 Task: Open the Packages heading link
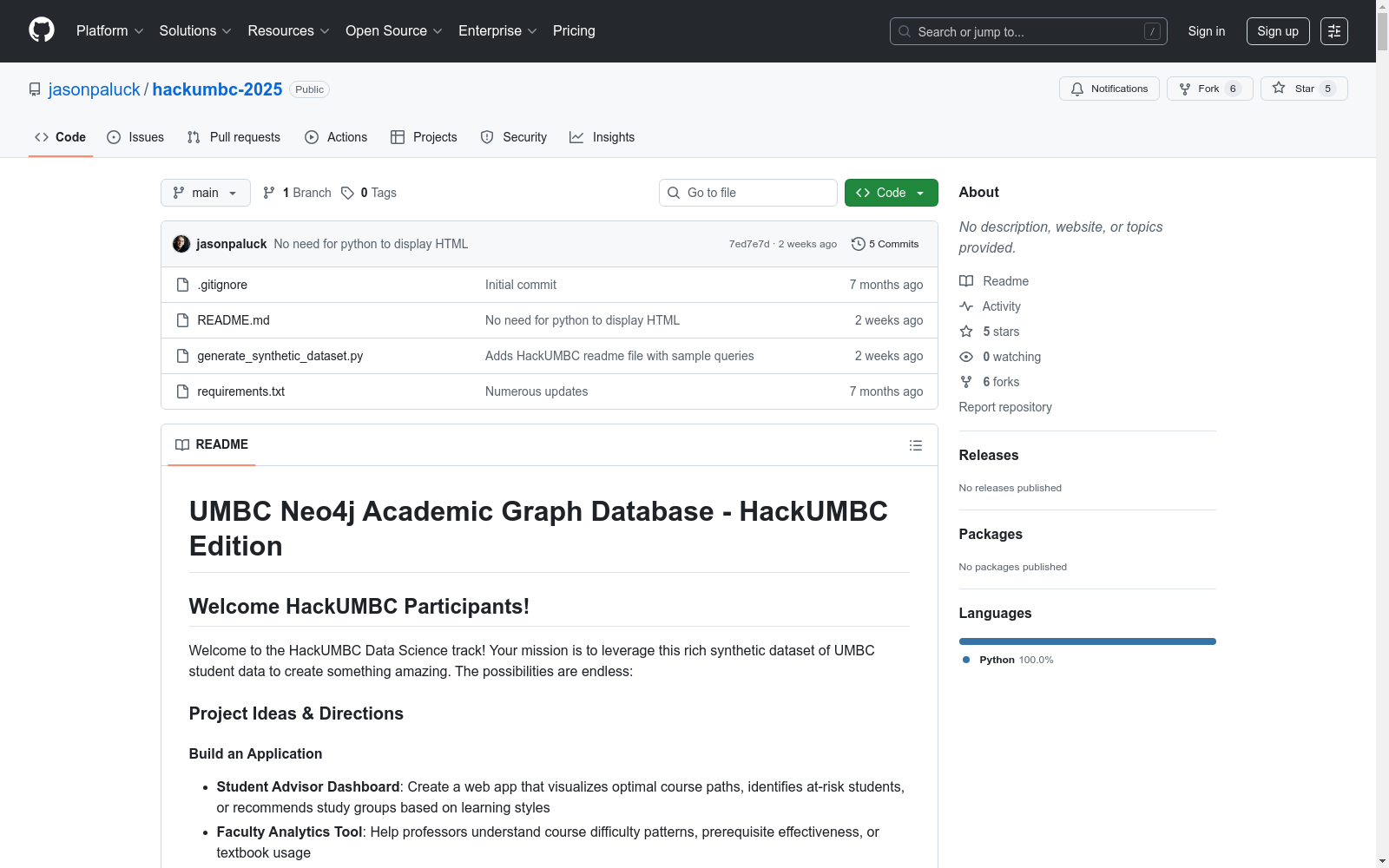coord(991,534)
